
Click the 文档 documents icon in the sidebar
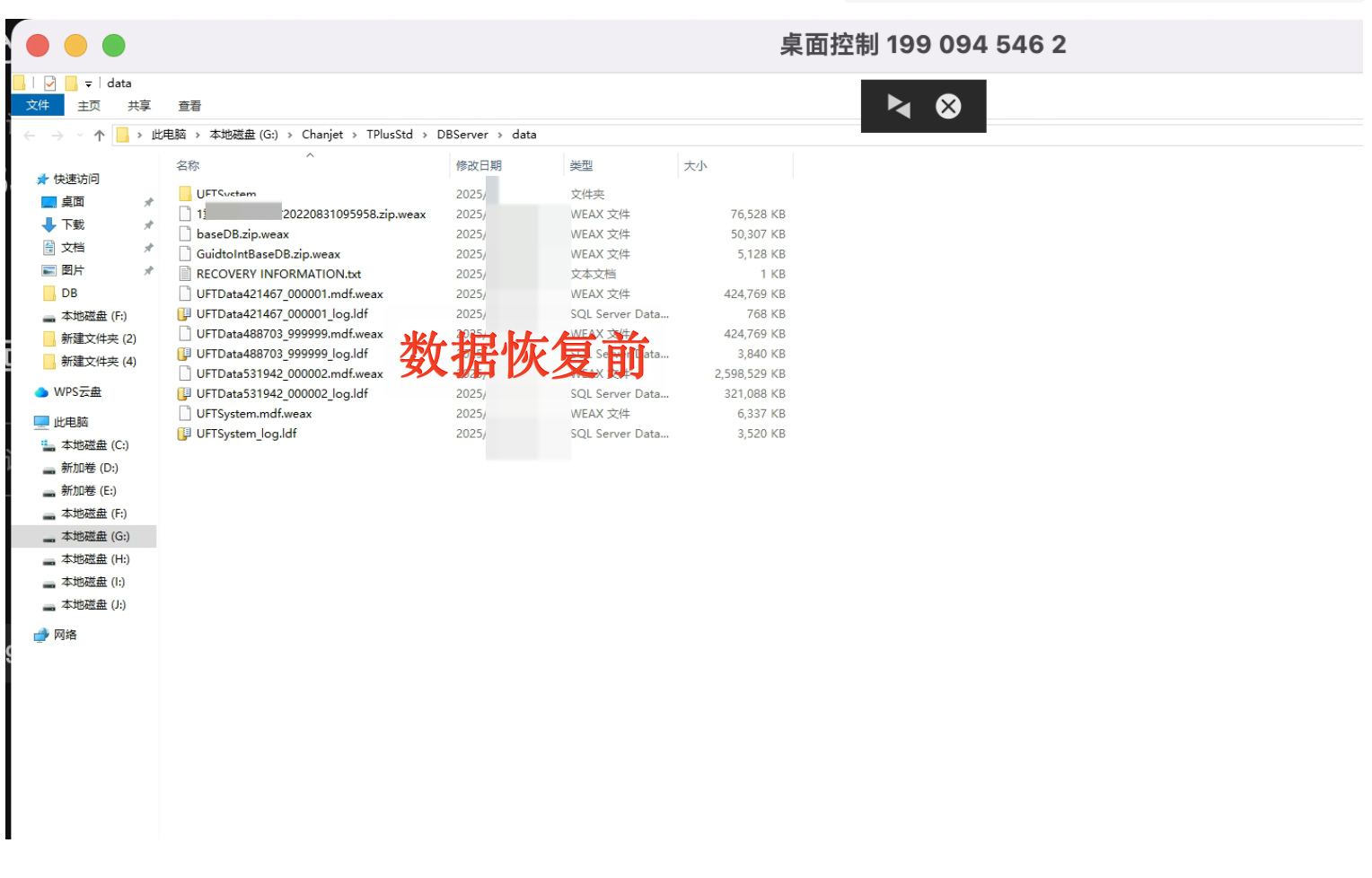click(x=49, y=248)
